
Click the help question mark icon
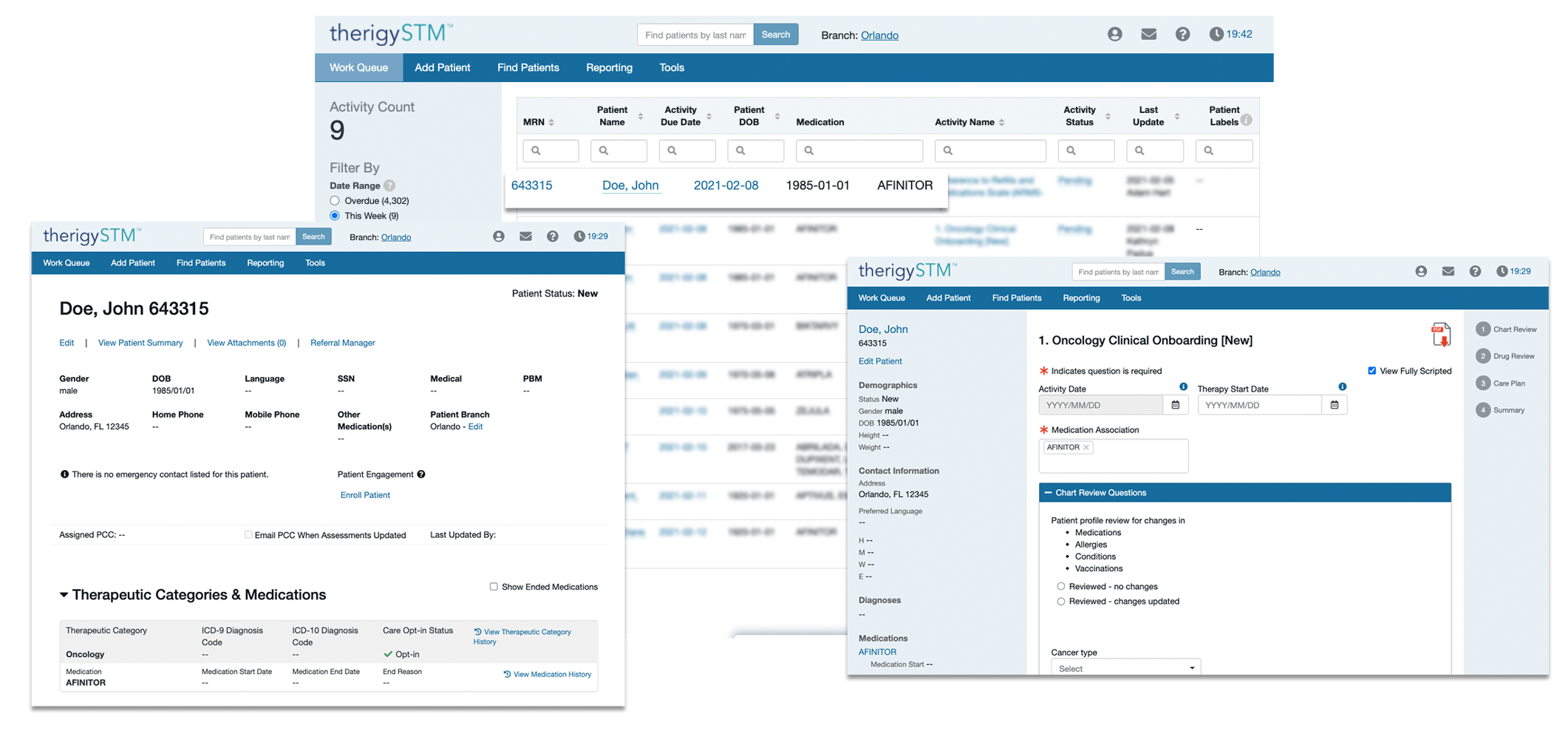coord(1182,34)
